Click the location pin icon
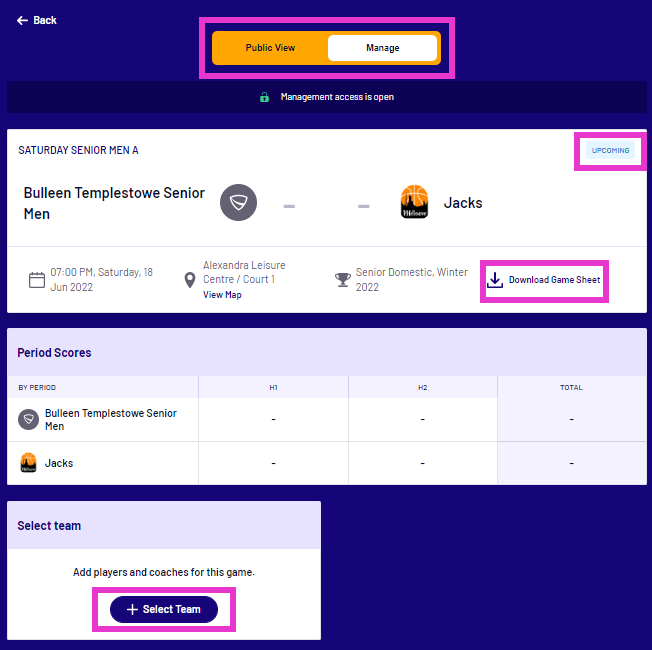Viewport: 652px width, 650px height. [189, 280]
